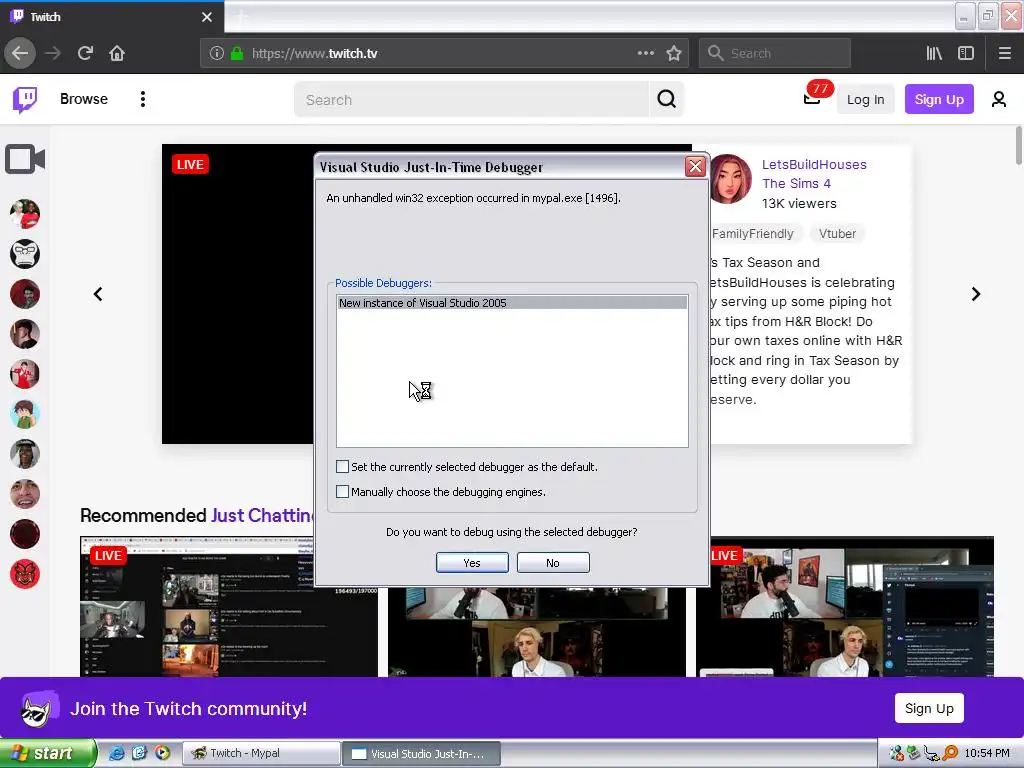This screenshot has width=1024, height=768.
Task: Open the LetsBuildHouses streamer avatar
Action: click(x=730, y=179)
